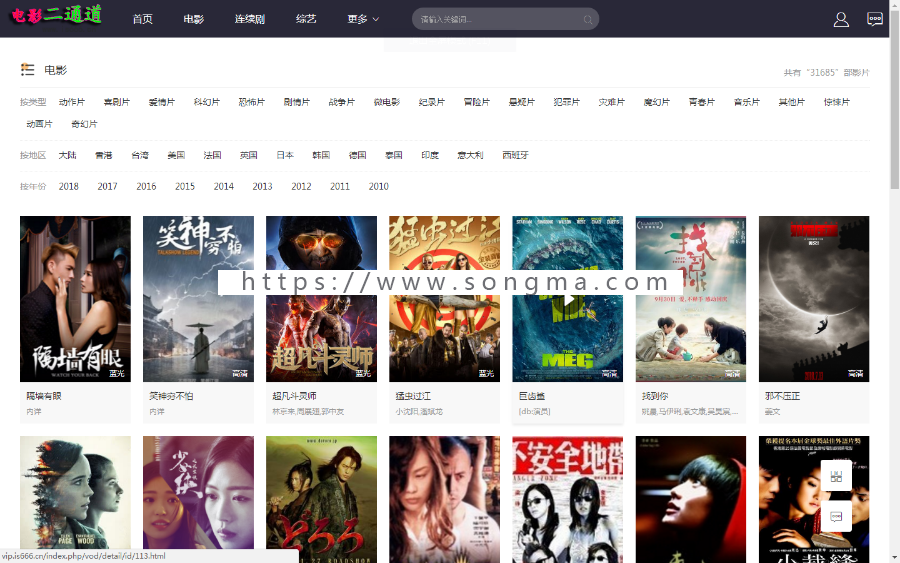Go to 首页 in the navigation bar
This screenshot has height=563, width=900.
click(x=142, y=20)
